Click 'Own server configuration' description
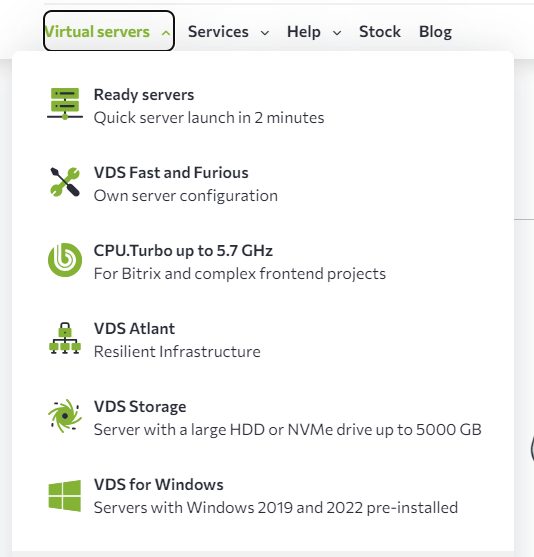This screenshot has height=557, width=534. click(186, 196)
